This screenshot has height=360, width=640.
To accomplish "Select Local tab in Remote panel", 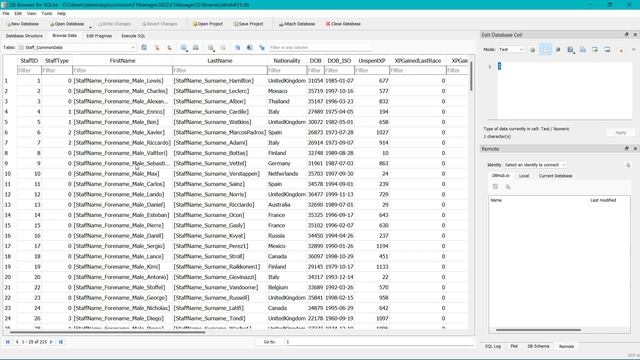I will click(524, 176).
